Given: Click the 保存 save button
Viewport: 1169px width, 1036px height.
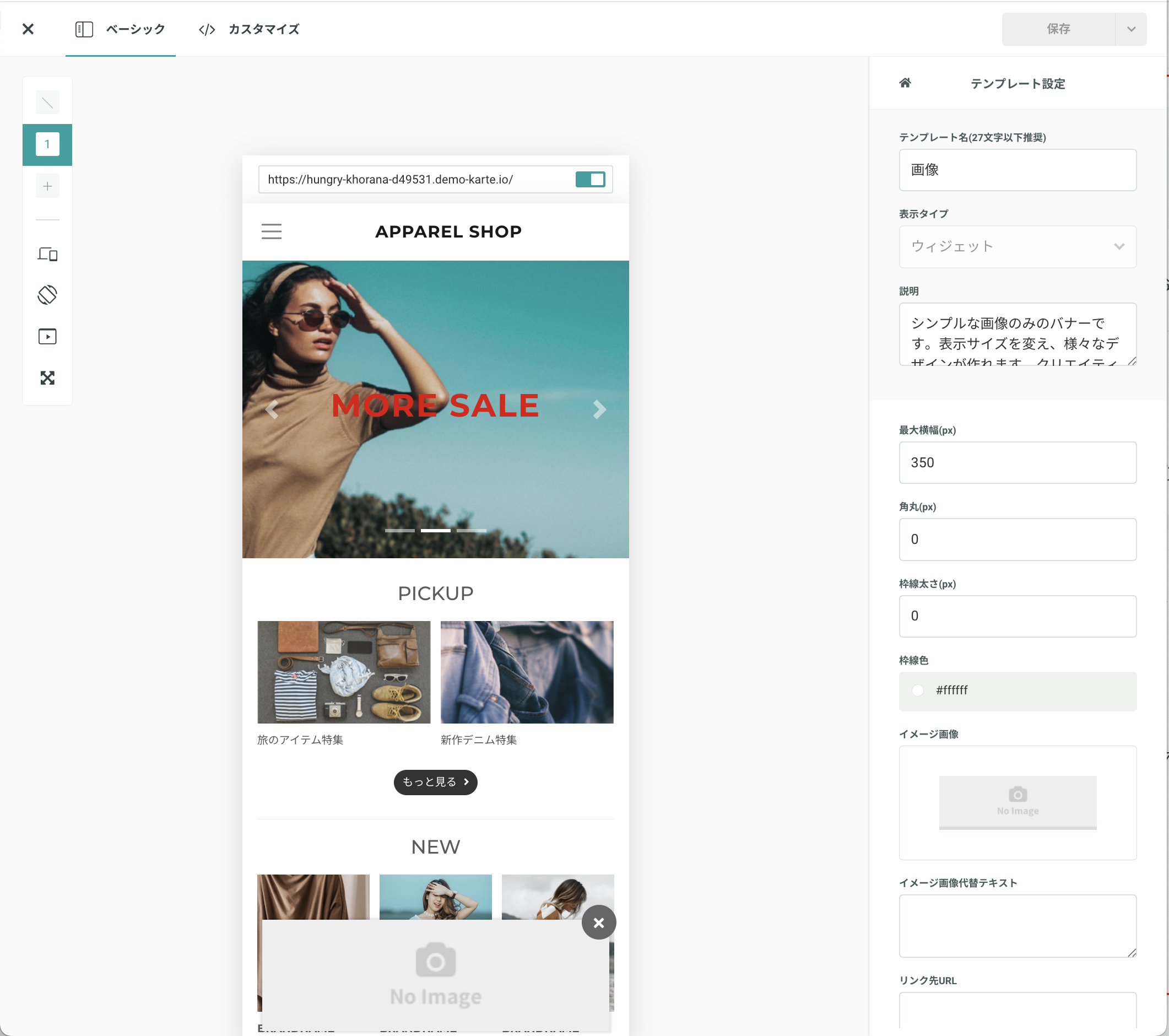Looking at the screenshot, I should click(x=1058, y=29).
